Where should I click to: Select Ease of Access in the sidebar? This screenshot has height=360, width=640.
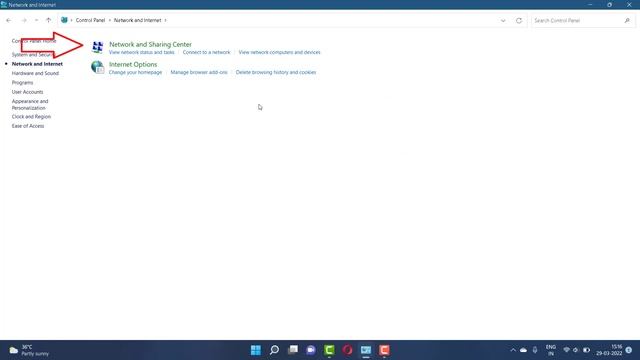pos(28,126)
